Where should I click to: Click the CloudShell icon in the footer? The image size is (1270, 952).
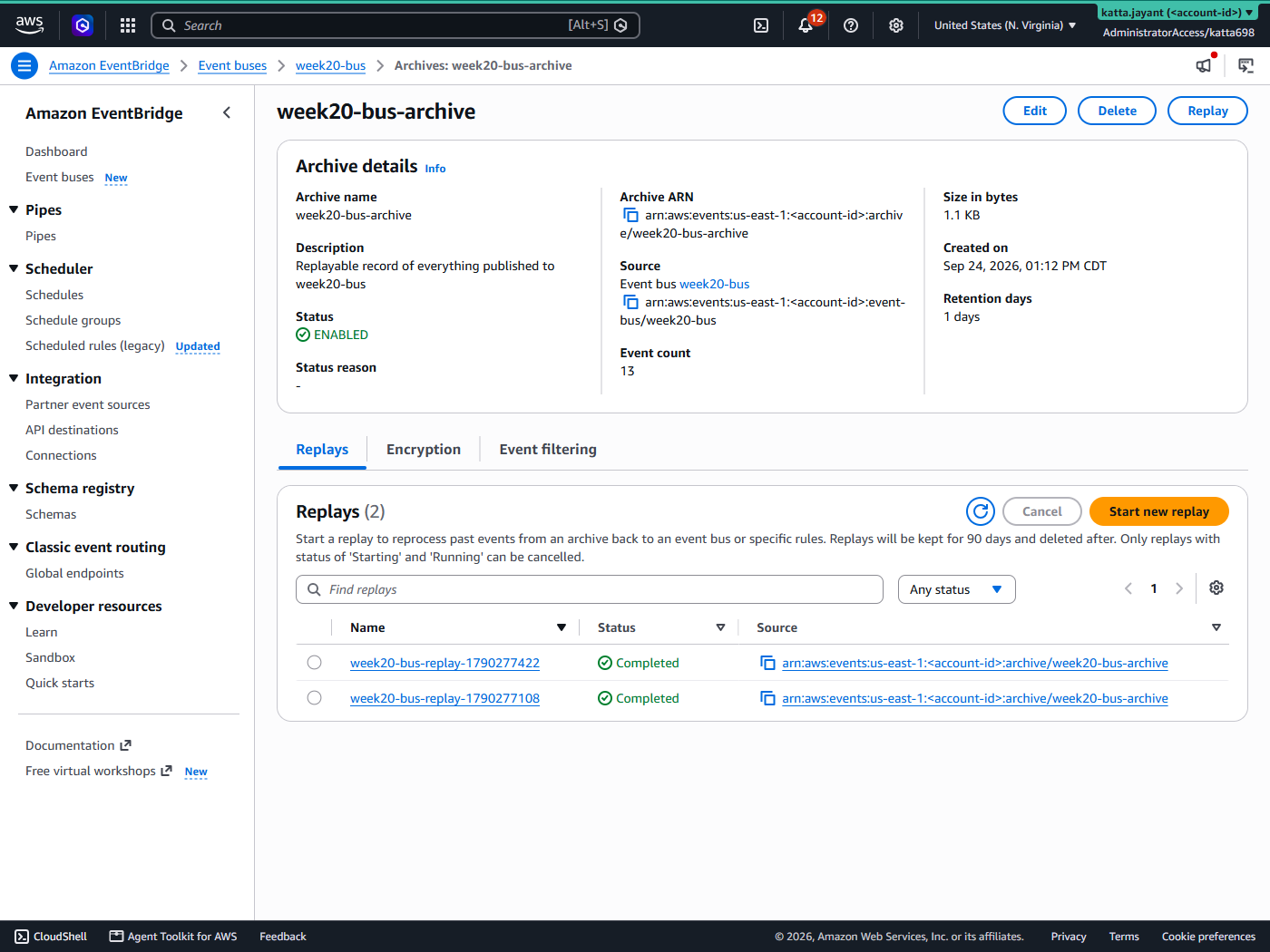click(22, 937)
